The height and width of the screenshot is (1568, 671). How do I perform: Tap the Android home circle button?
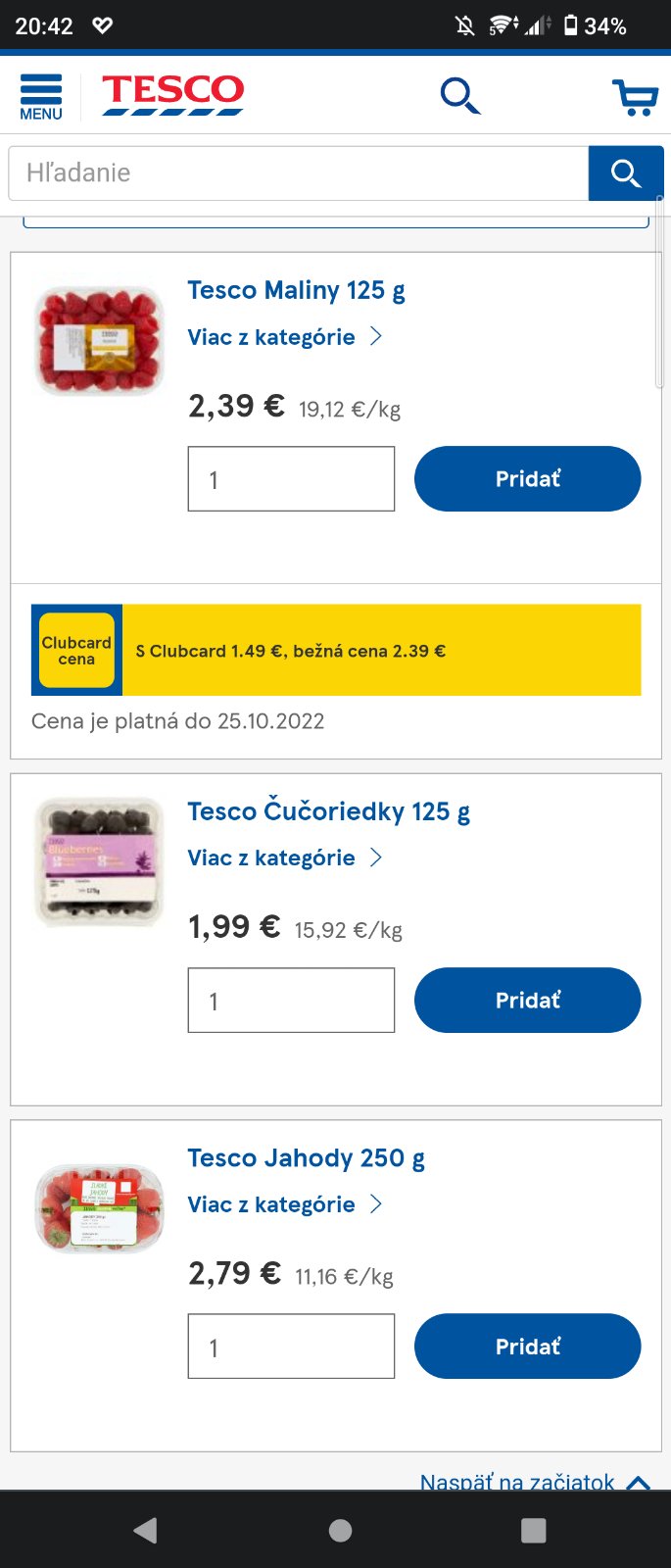click(340, 1530)
